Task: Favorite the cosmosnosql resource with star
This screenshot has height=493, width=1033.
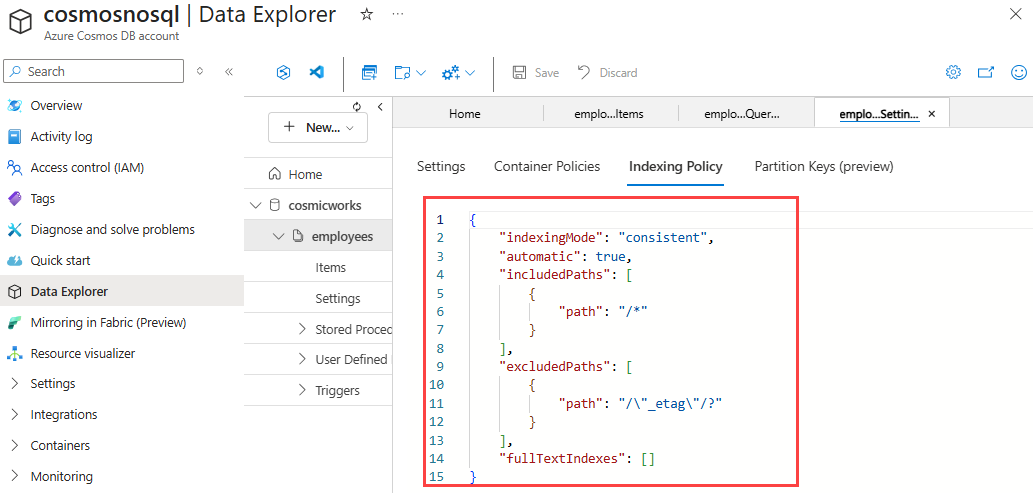Action: click(366, 14)
